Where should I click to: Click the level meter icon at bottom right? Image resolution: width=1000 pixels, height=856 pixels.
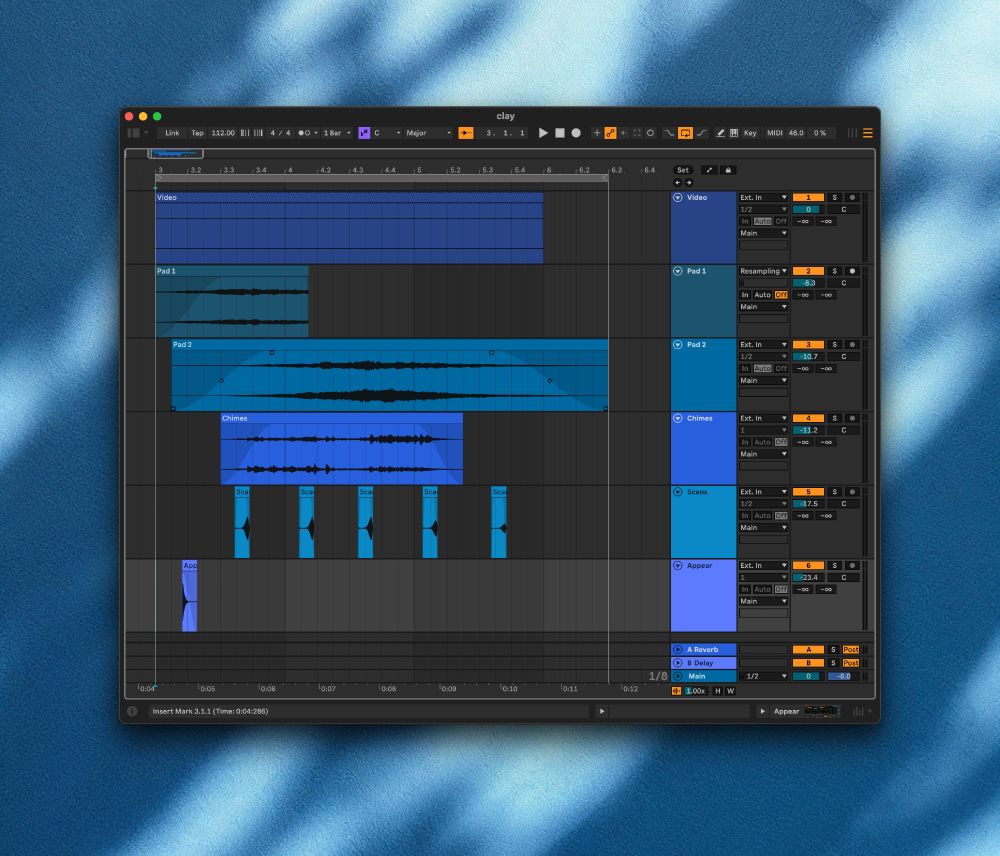pyautogui.click(x=858, y=711)
